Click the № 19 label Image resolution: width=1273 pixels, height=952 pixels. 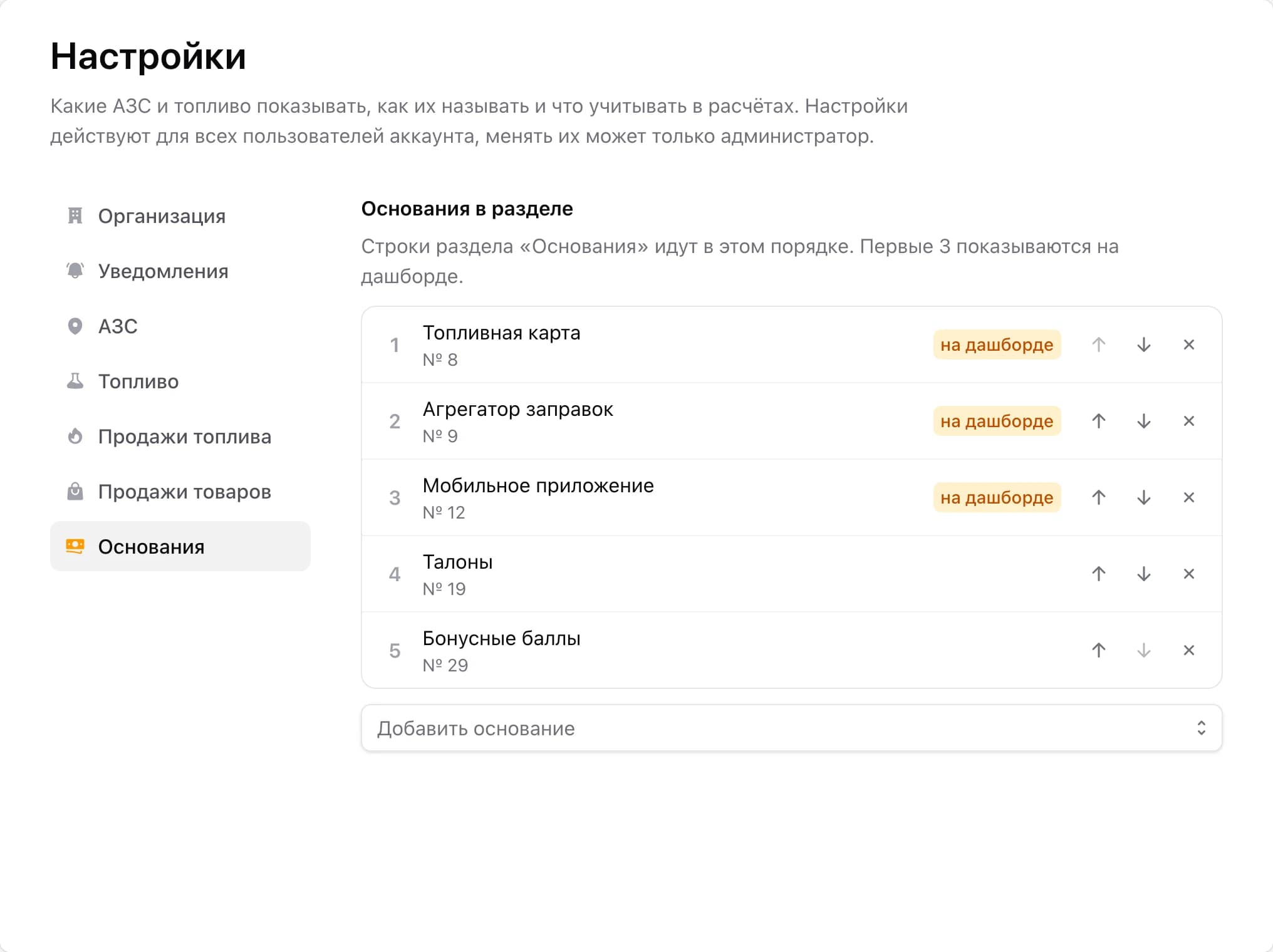coord(444,589)
